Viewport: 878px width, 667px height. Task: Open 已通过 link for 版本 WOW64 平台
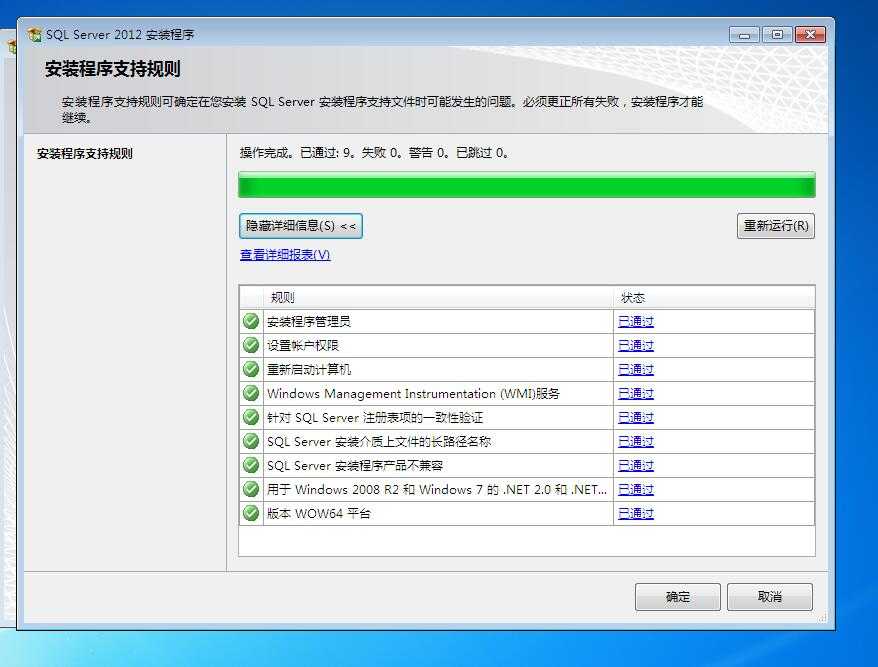pos(636,513)
